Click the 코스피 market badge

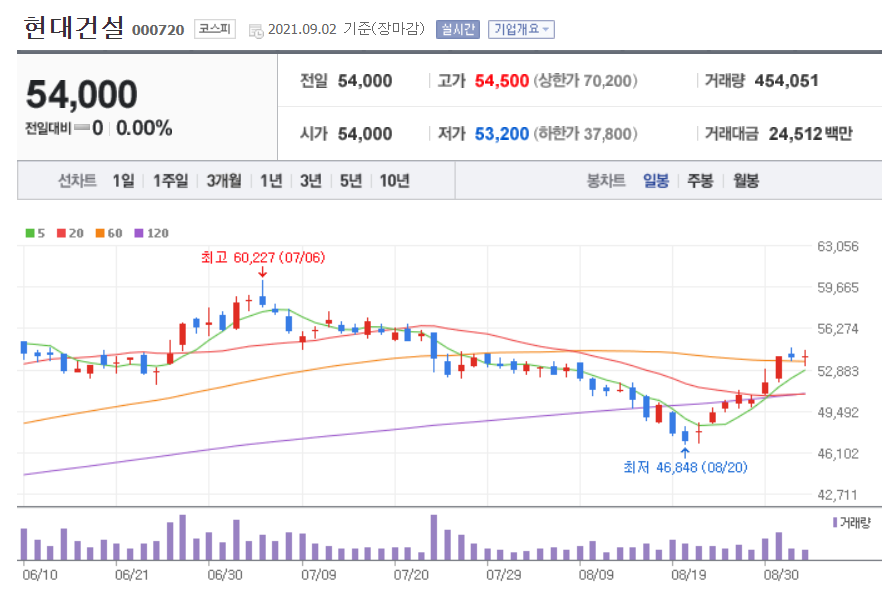coord(215,29)
